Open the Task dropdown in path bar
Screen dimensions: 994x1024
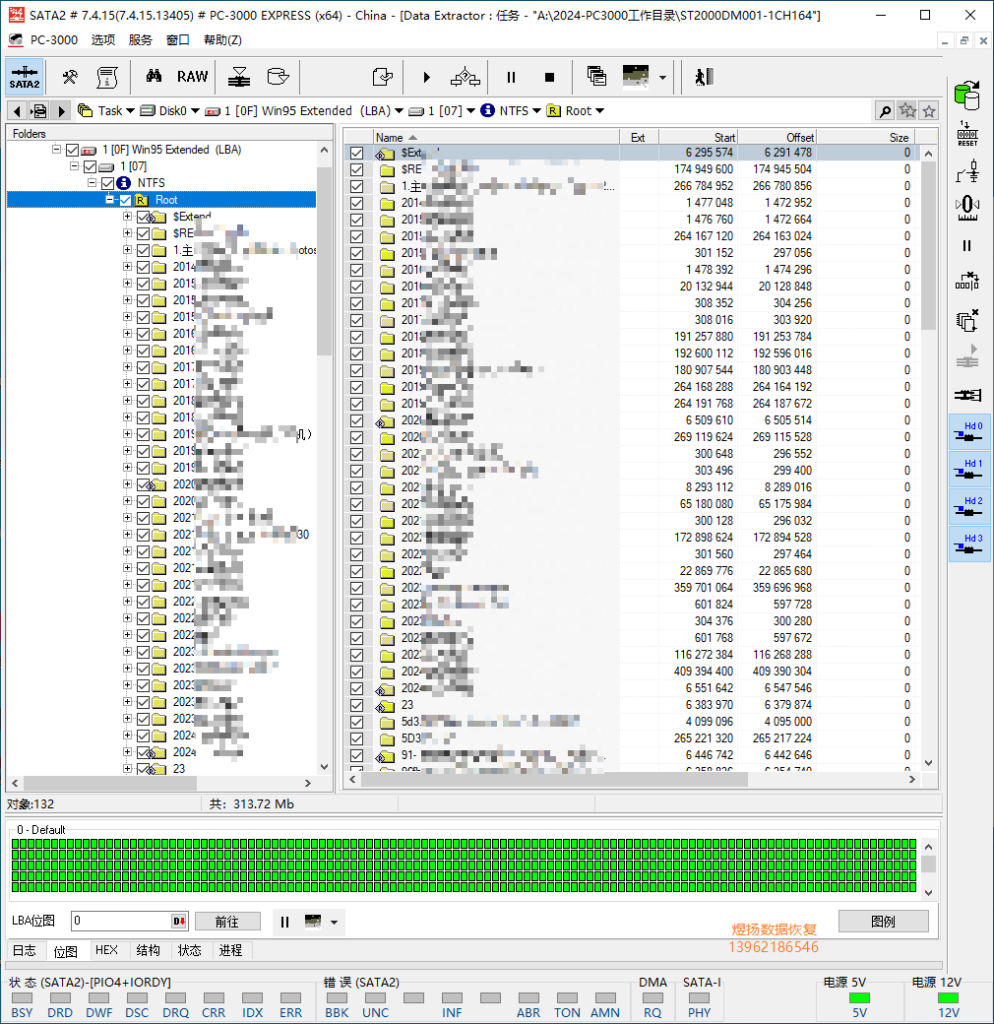click(x=130, y=111)
